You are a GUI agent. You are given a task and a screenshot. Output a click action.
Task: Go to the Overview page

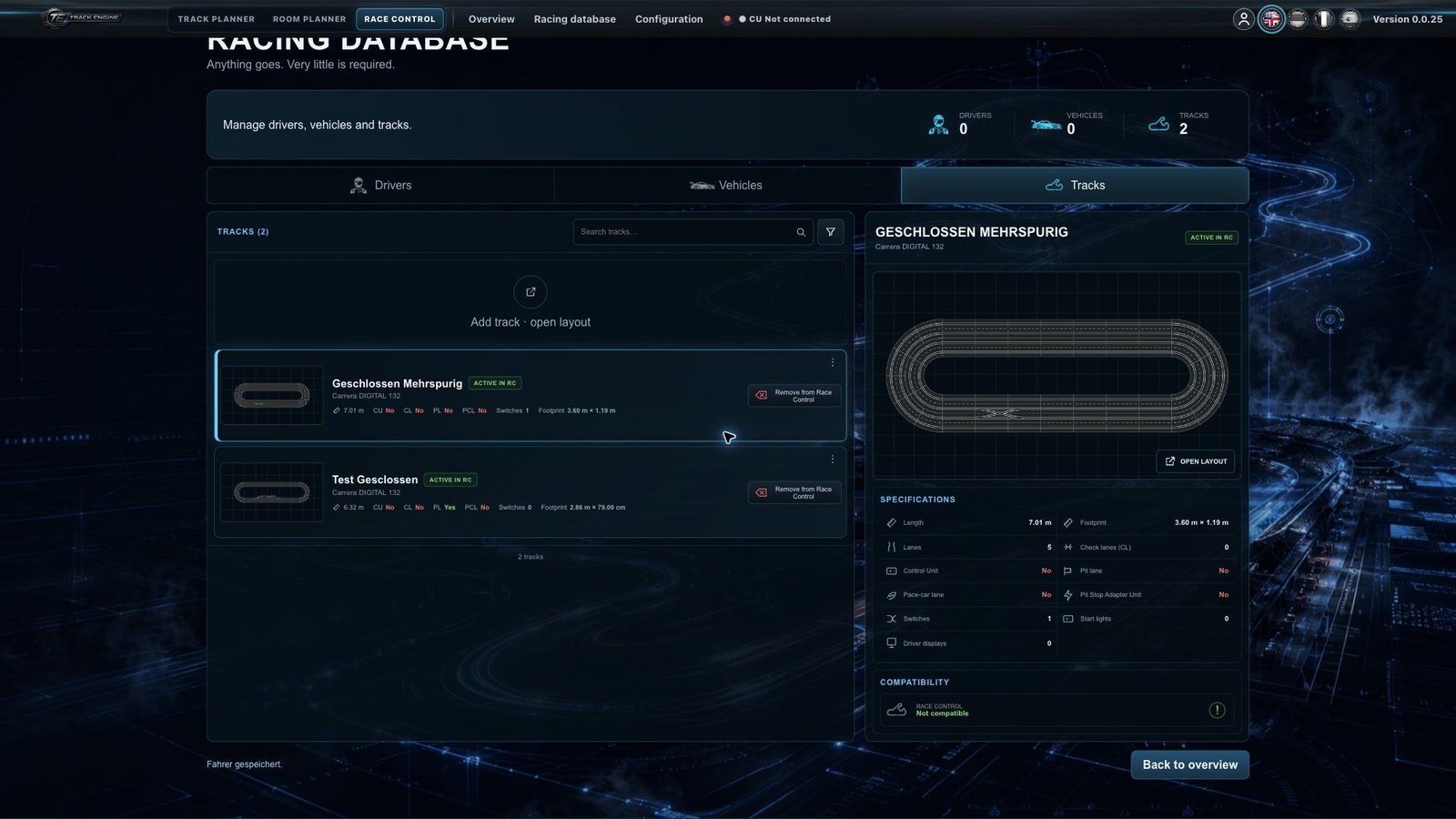point(491,19)
